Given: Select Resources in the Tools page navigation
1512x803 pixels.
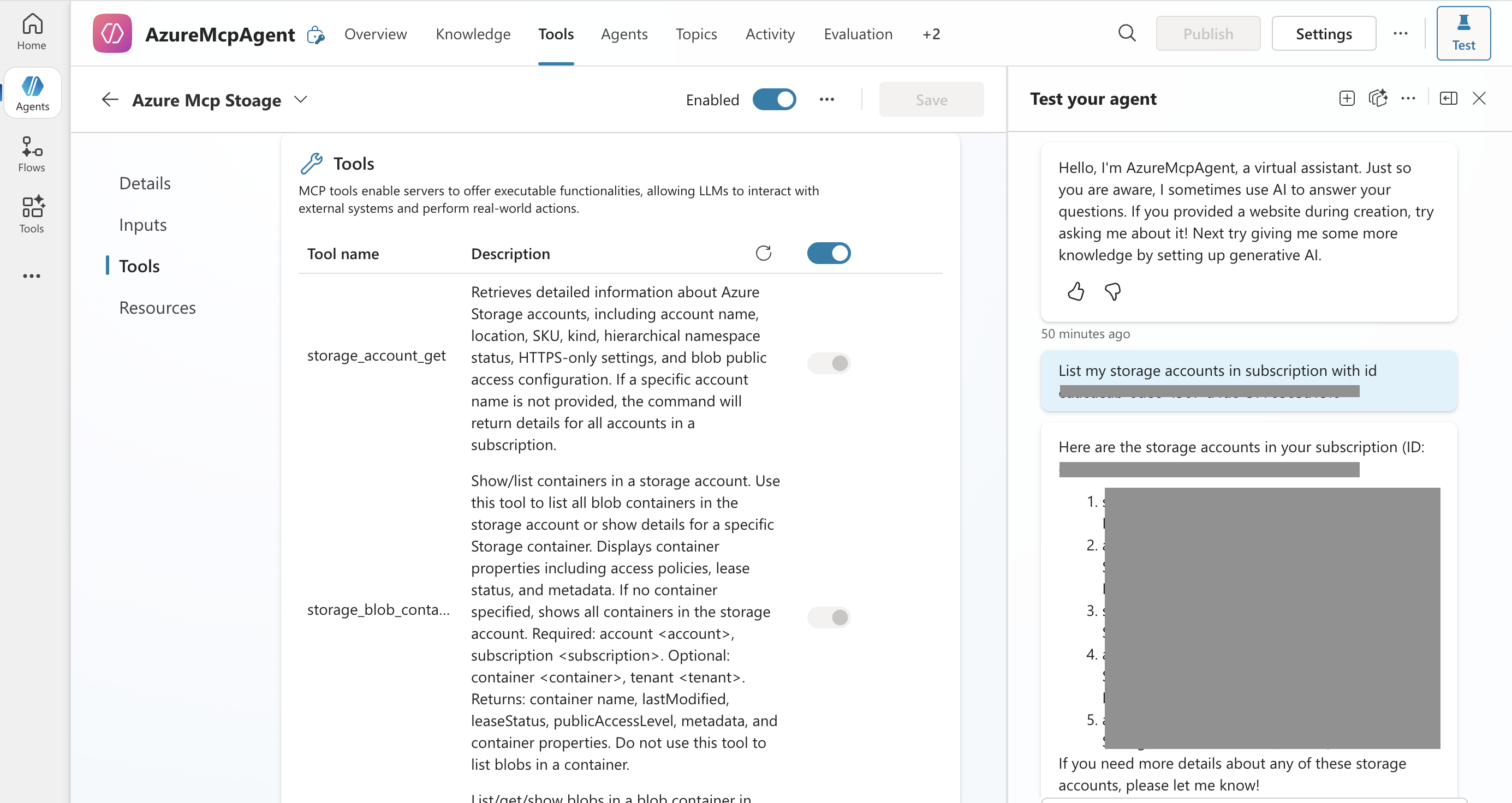Looking at the screenshot, I should 157,307.
